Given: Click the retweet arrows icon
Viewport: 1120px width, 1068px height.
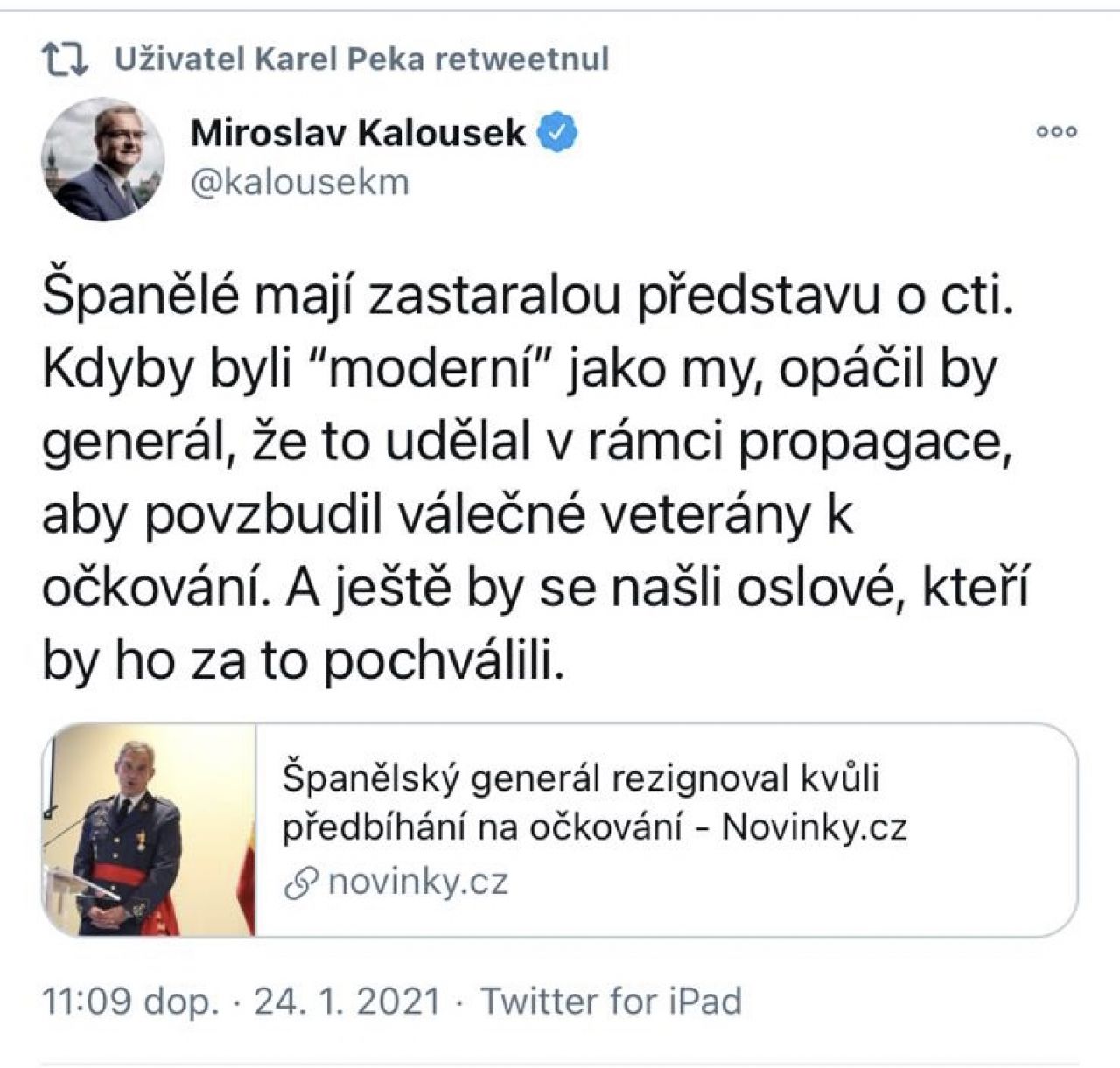Looking at the screenshot, I should point(66,59).
